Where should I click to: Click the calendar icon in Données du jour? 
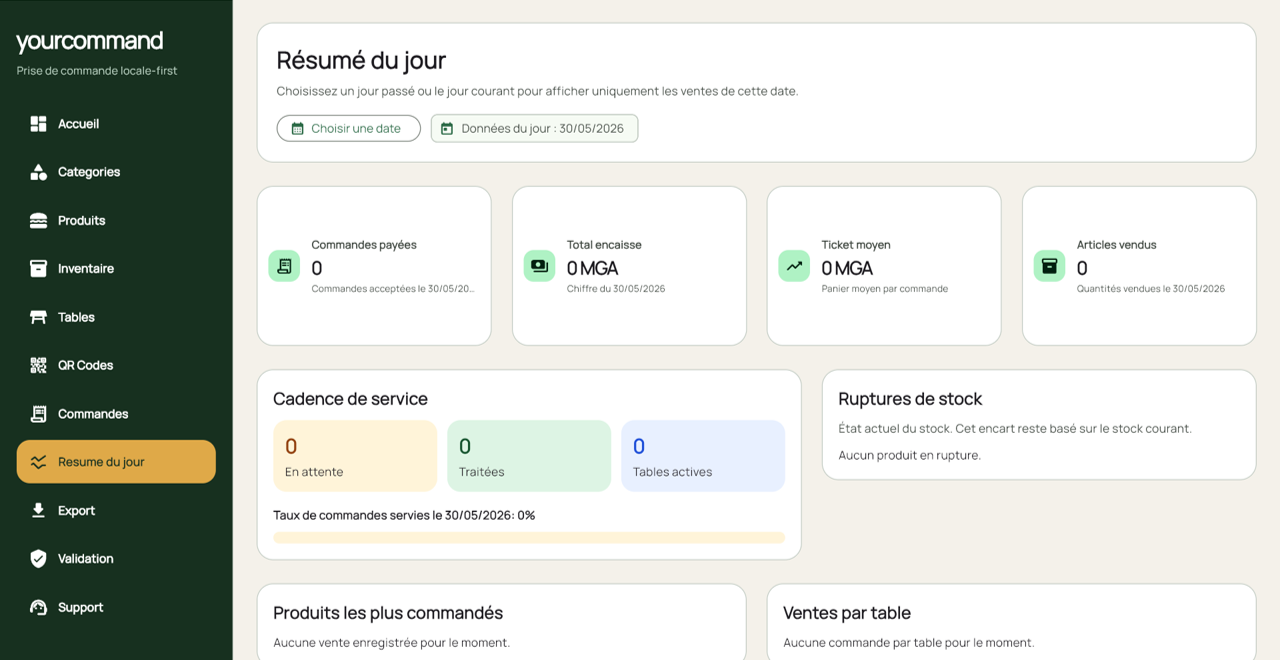(447, 128)
